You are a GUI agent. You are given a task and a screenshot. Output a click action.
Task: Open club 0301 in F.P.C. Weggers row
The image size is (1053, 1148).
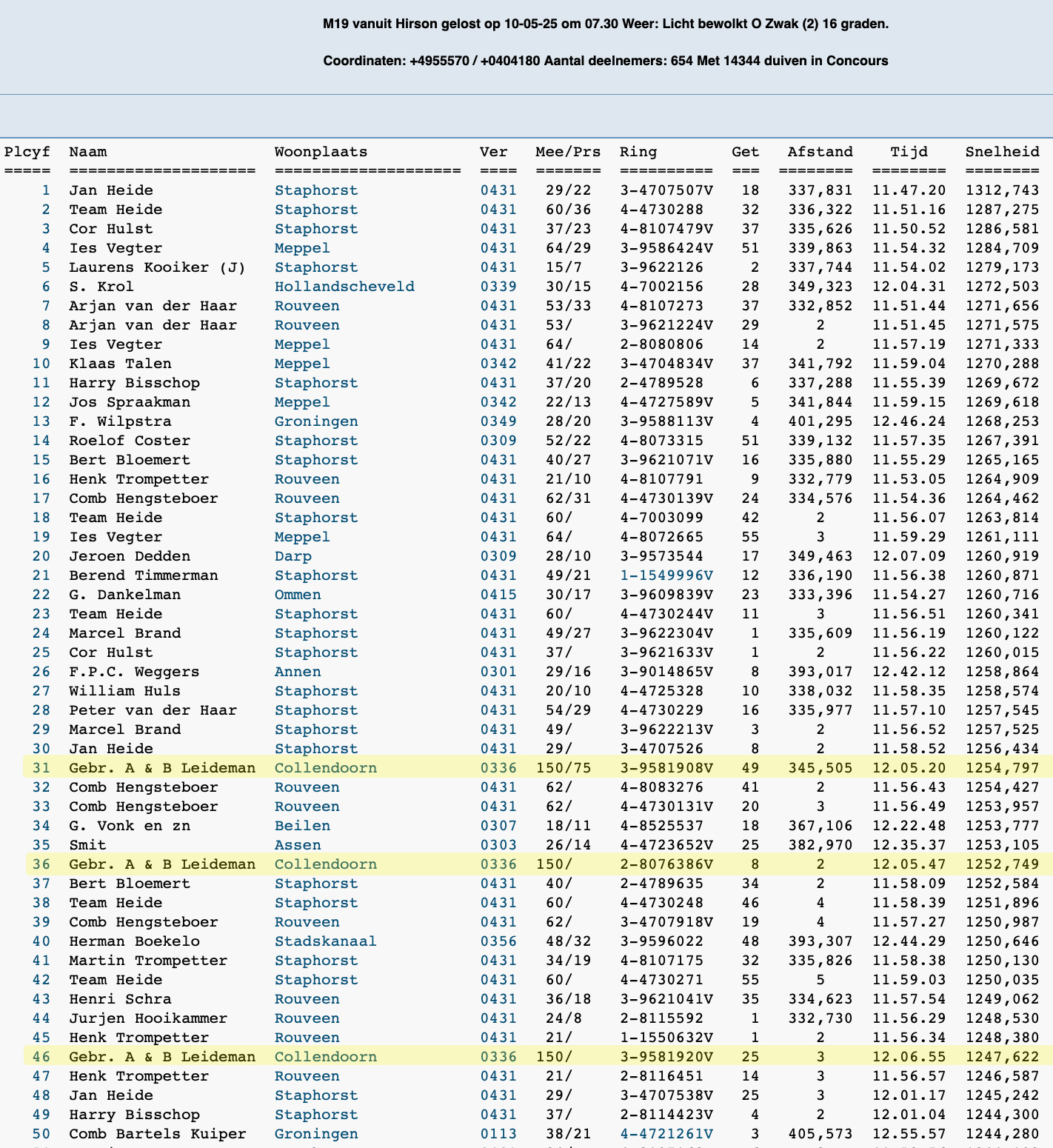click(x=498, y=672)
